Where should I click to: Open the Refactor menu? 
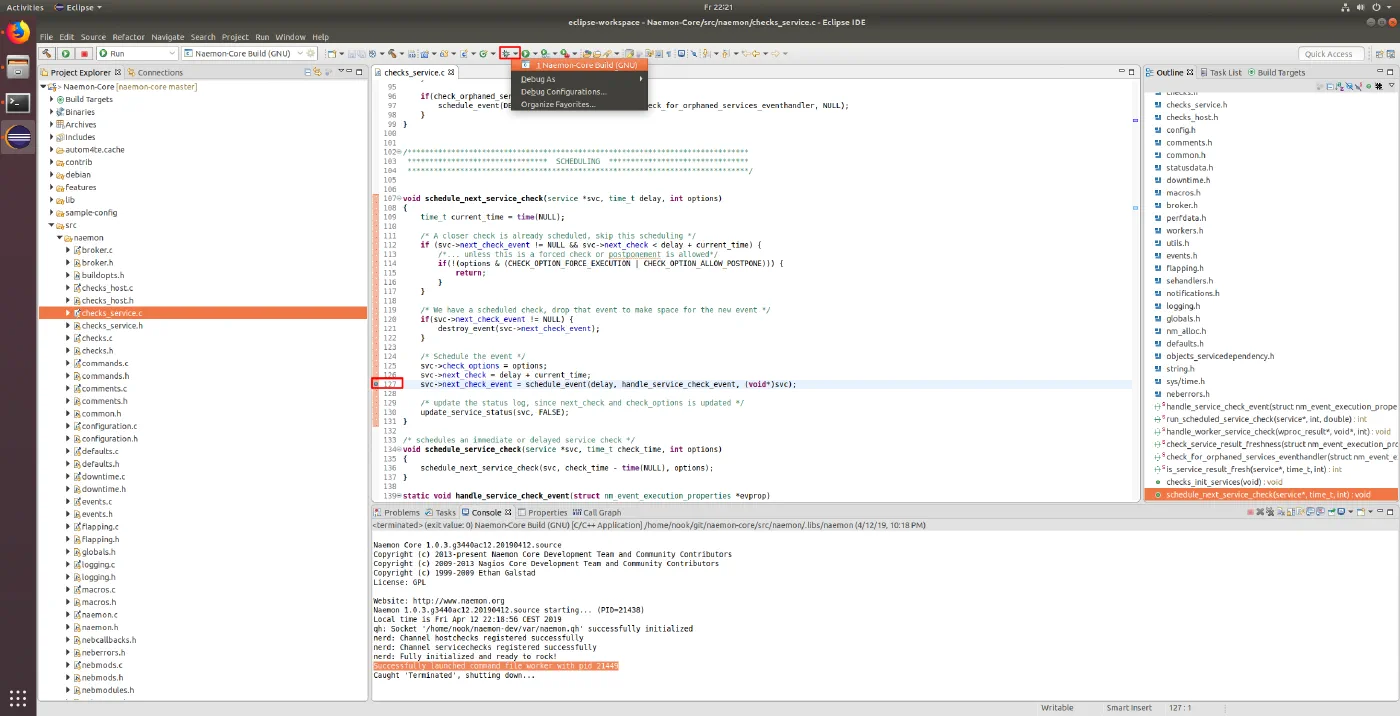(128, 37)
